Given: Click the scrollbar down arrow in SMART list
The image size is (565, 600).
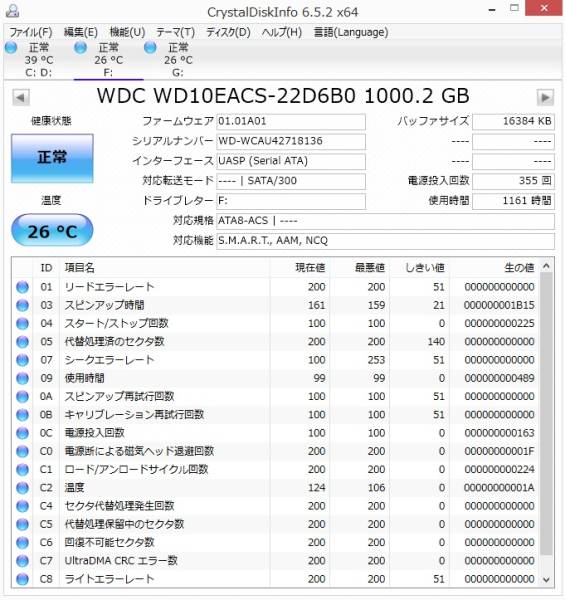Looking at the screenshot, I should click(546, 580).
